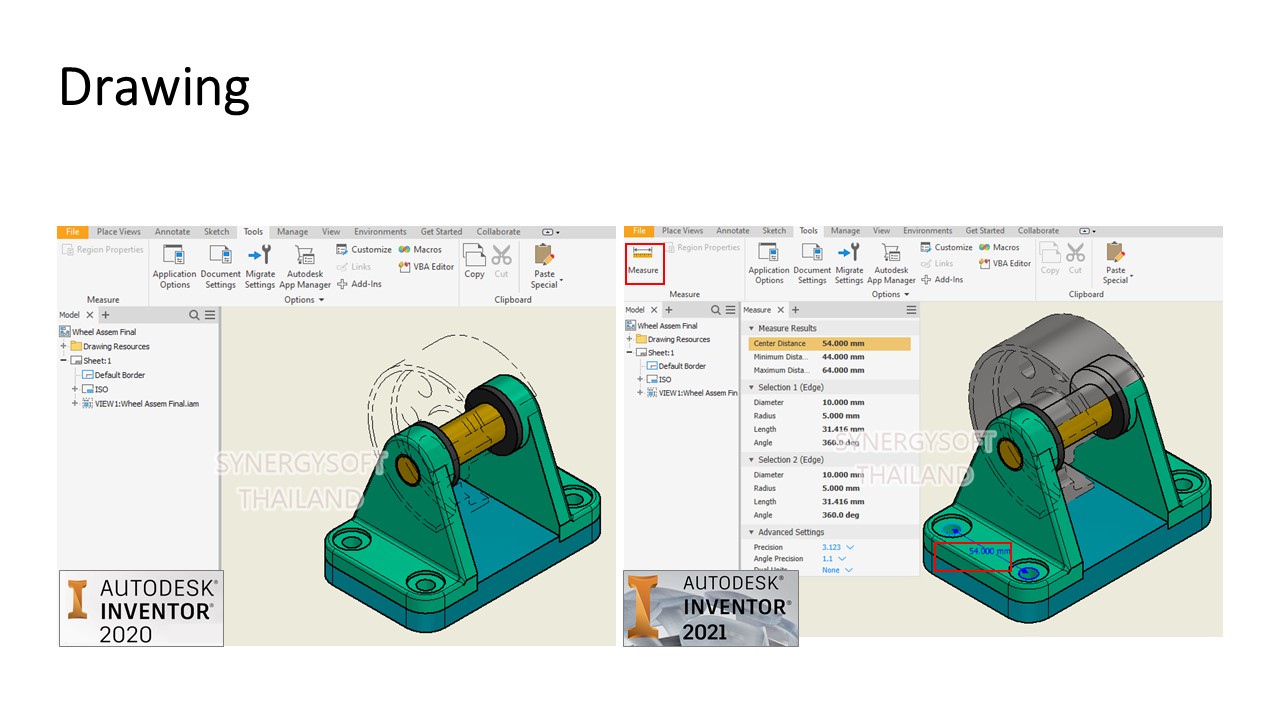
Task: Search the Model browser in Inventor 2020
Action: point(194,315)
